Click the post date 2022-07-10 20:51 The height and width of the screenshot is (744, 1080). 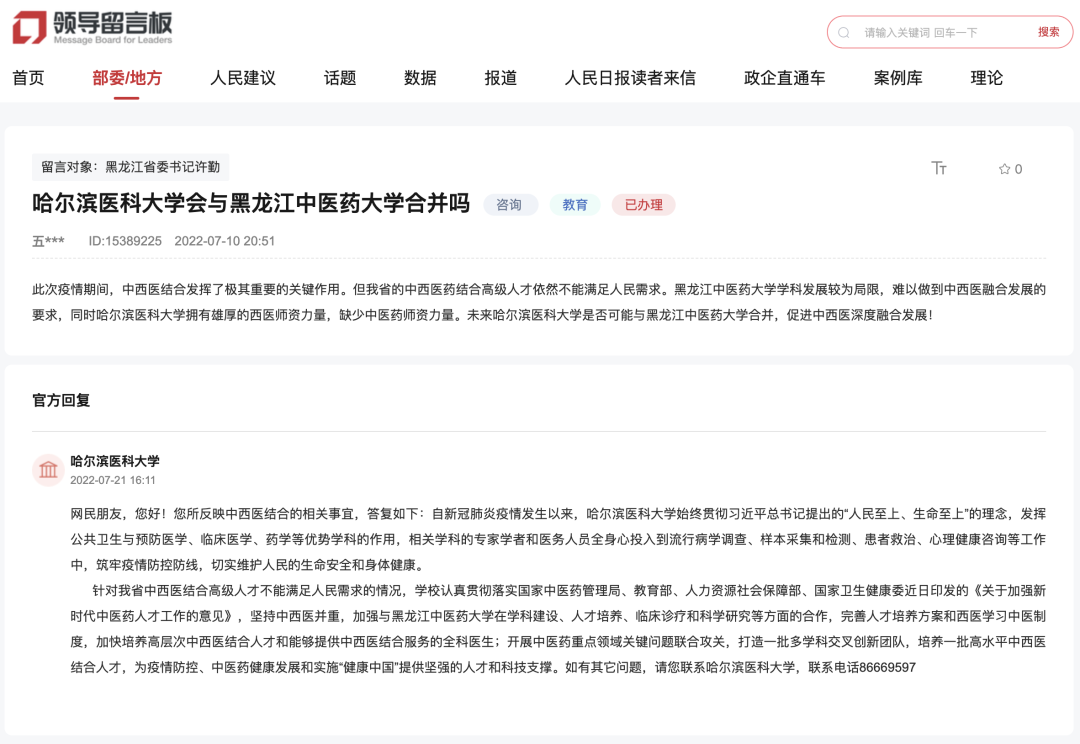tap(225, 241)
